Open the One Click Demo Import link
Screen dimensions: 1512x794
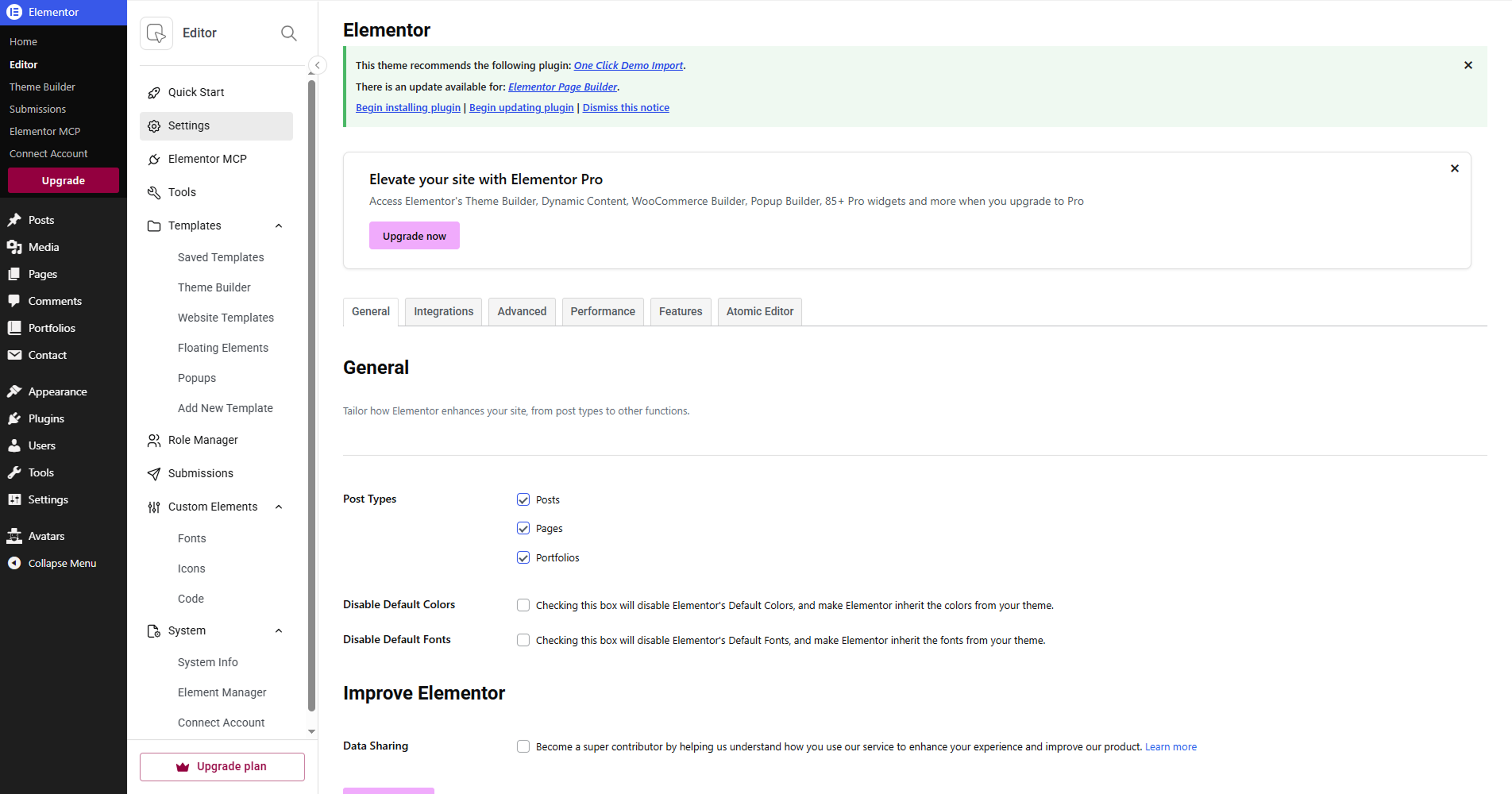pyautogui.click(x=628, y=66)
